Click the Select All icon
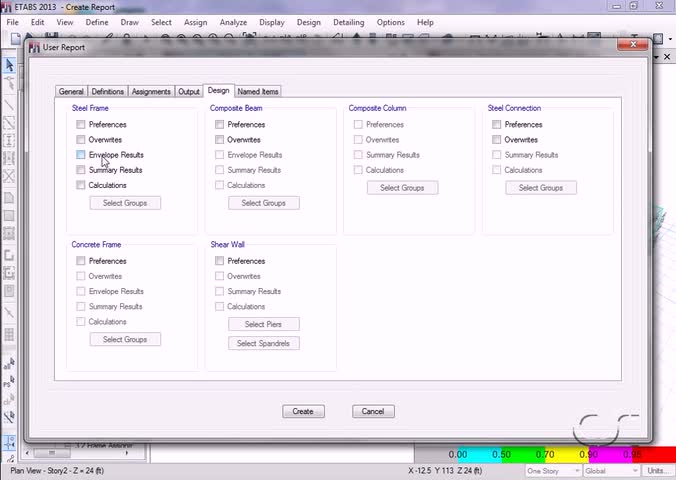The image size is (676, 480). click(x=9, y=364)
